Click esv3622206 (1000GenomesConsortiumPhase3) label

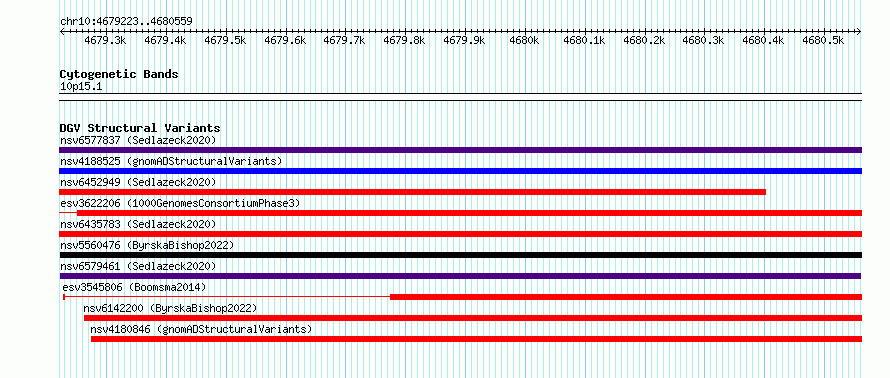click(x=180, y=203)
